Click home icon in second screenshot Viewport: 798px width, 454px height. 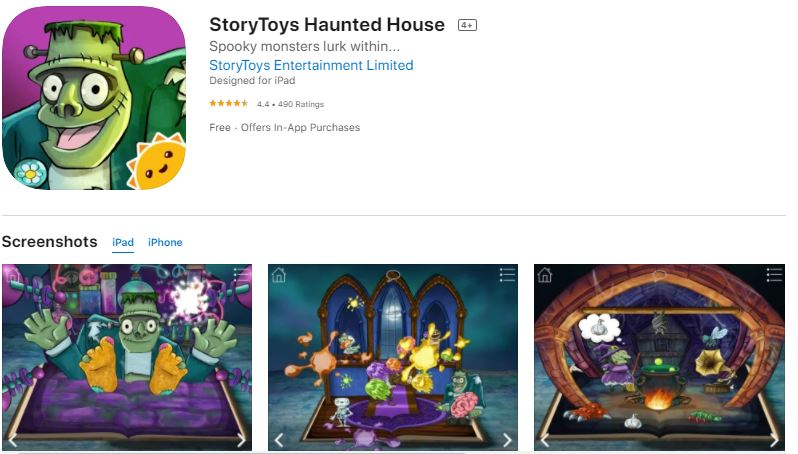pos(279,275)
